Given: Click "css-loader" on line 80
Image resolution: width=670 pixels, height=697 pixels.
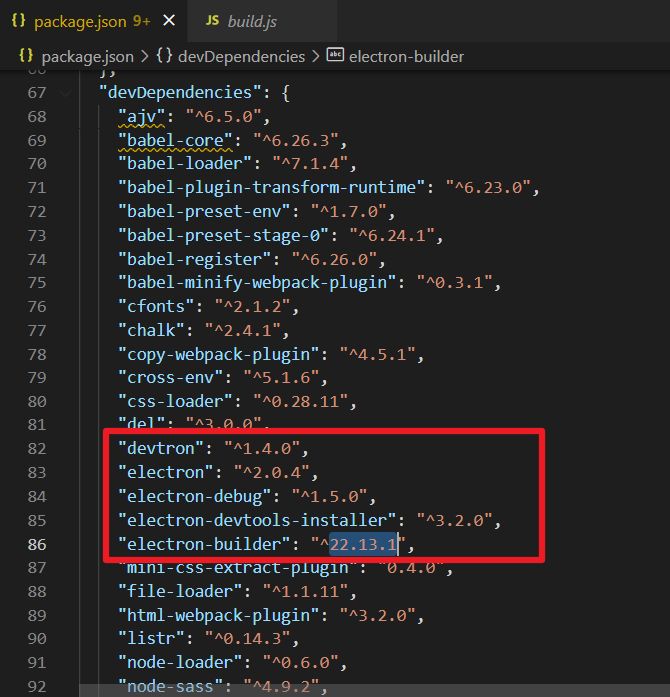Looking at the screenshot, I should (x=175, y=402).
